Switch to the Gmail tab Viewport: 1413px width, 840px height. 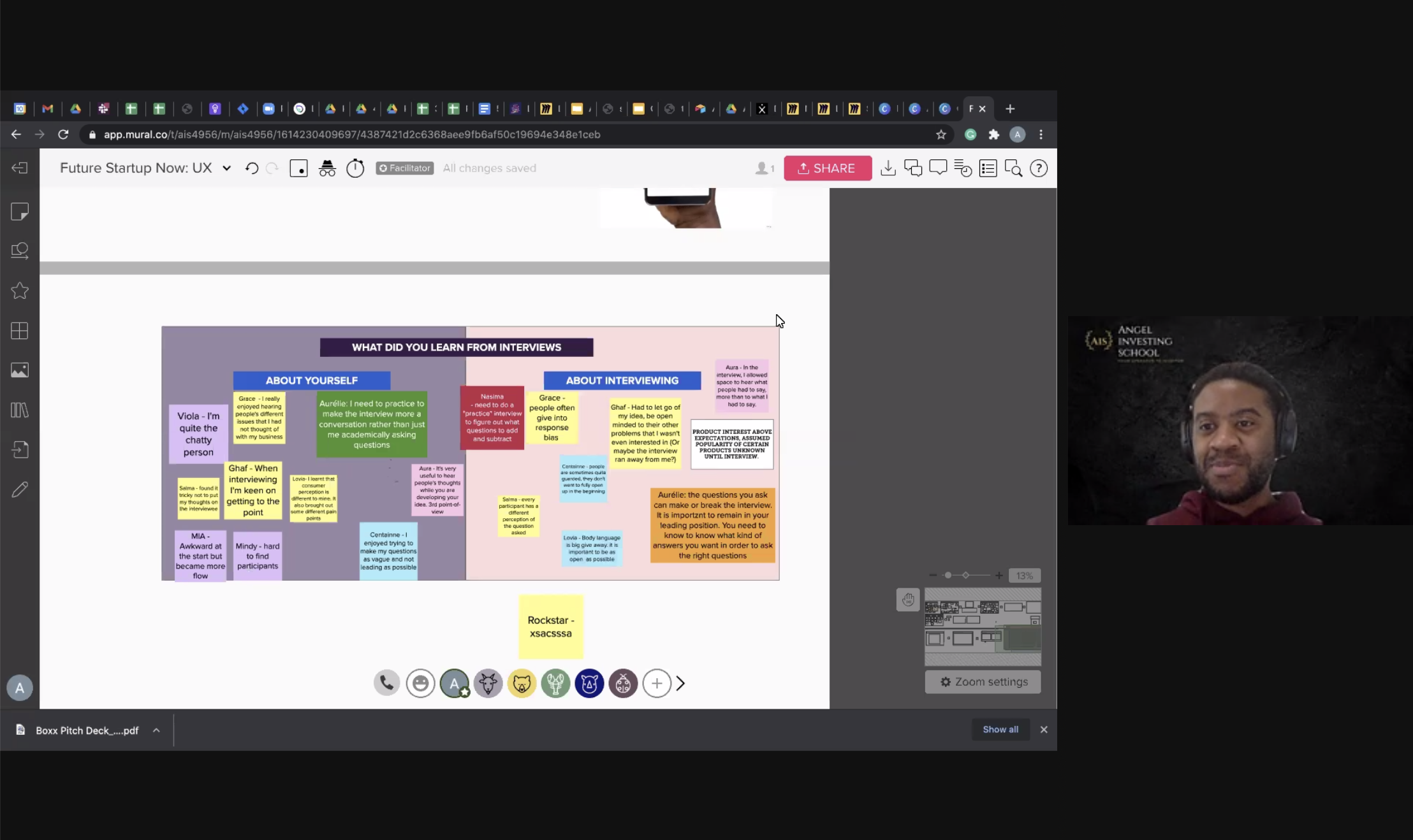(x=48, y=109)
